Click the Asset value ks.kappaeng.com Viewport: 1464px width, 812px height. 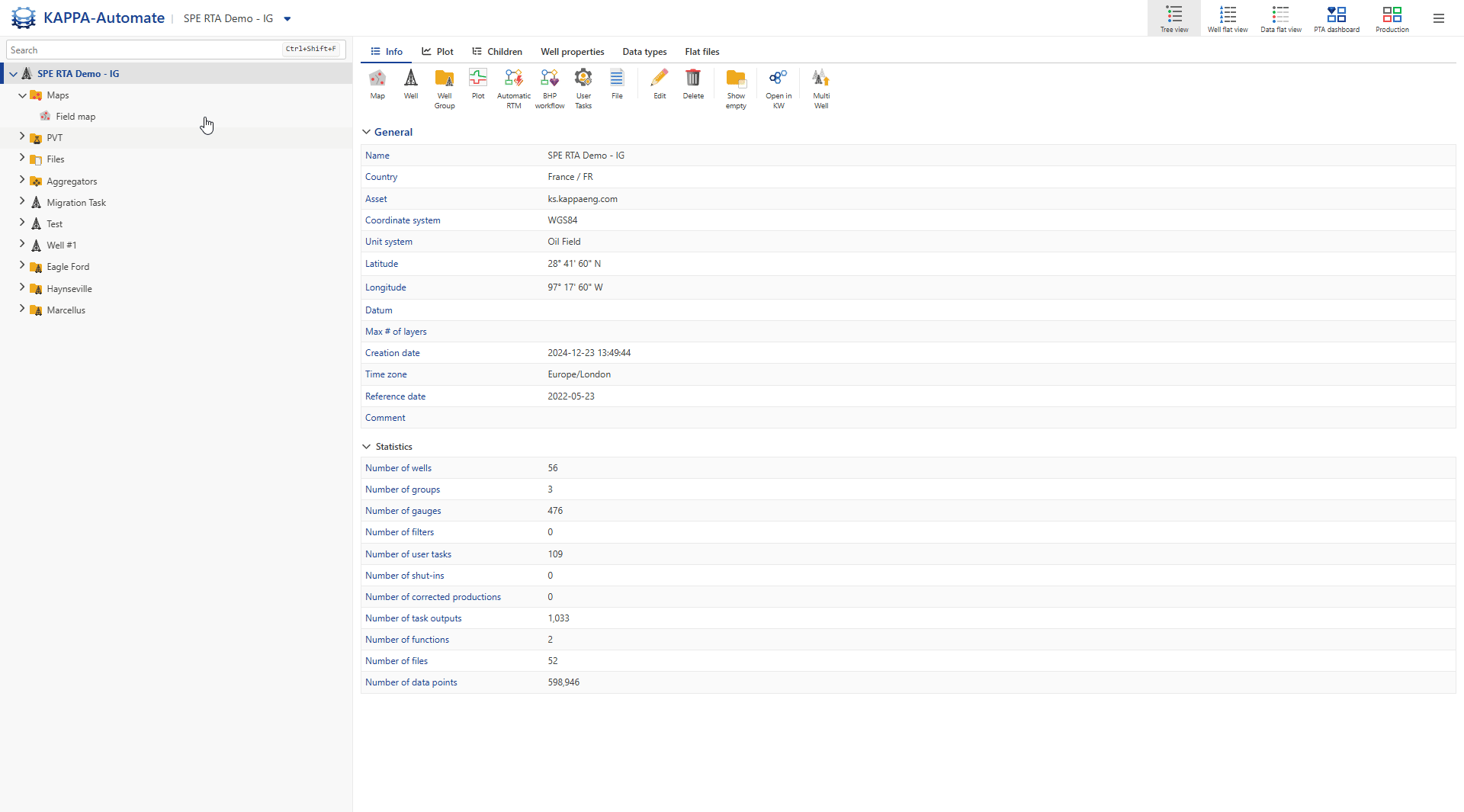click(x=583, y=199)
